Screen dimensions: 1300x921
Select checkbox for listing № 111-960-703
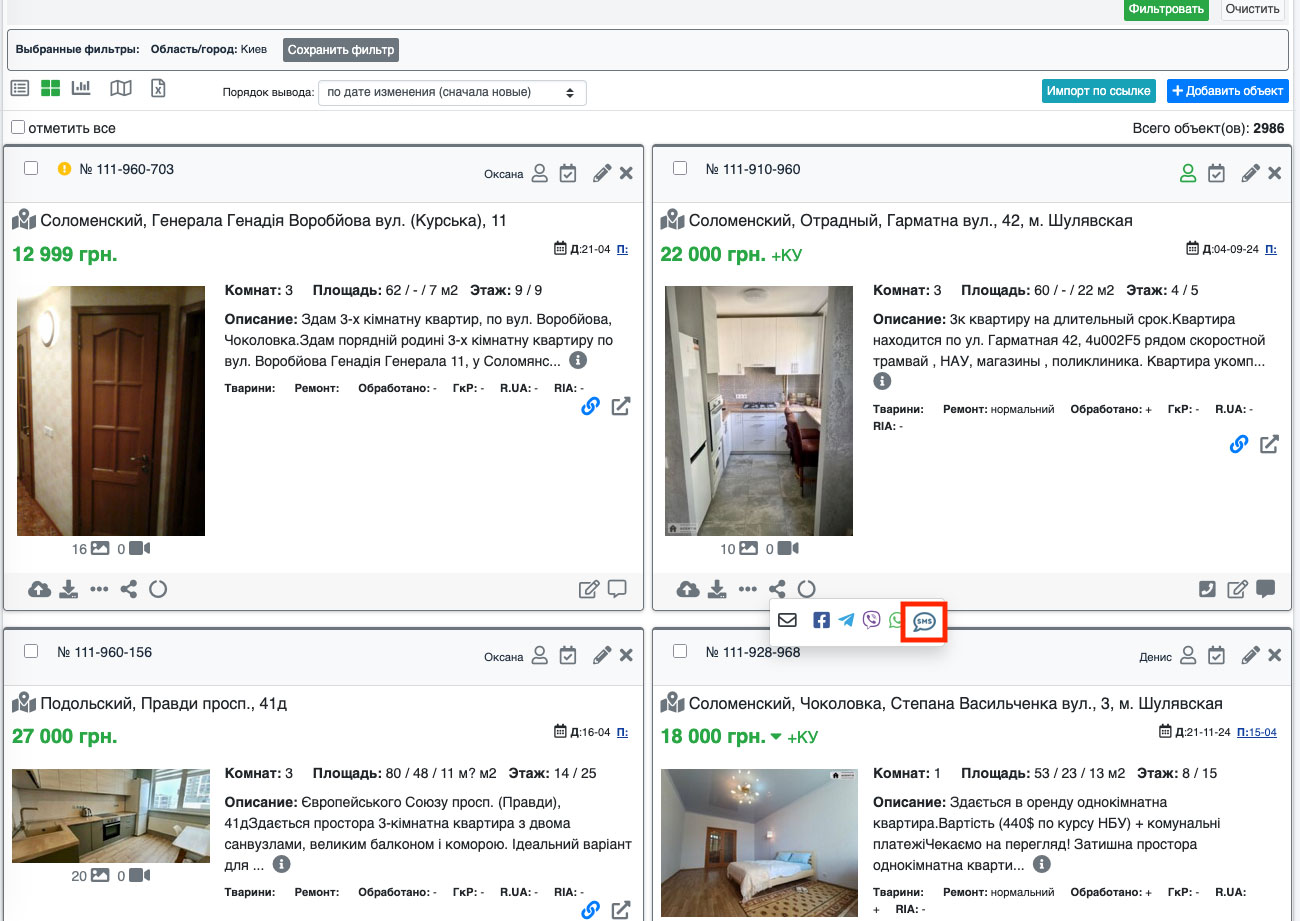point(31,169)
